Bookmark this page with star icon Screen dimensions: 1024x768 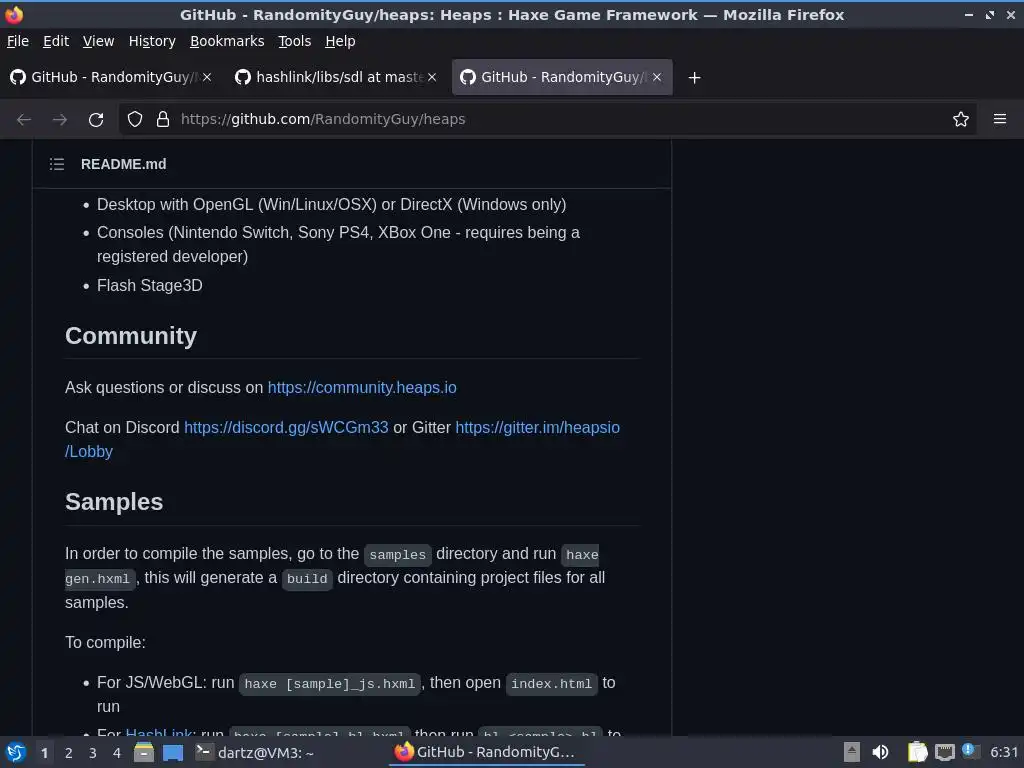tap(960, 120)
